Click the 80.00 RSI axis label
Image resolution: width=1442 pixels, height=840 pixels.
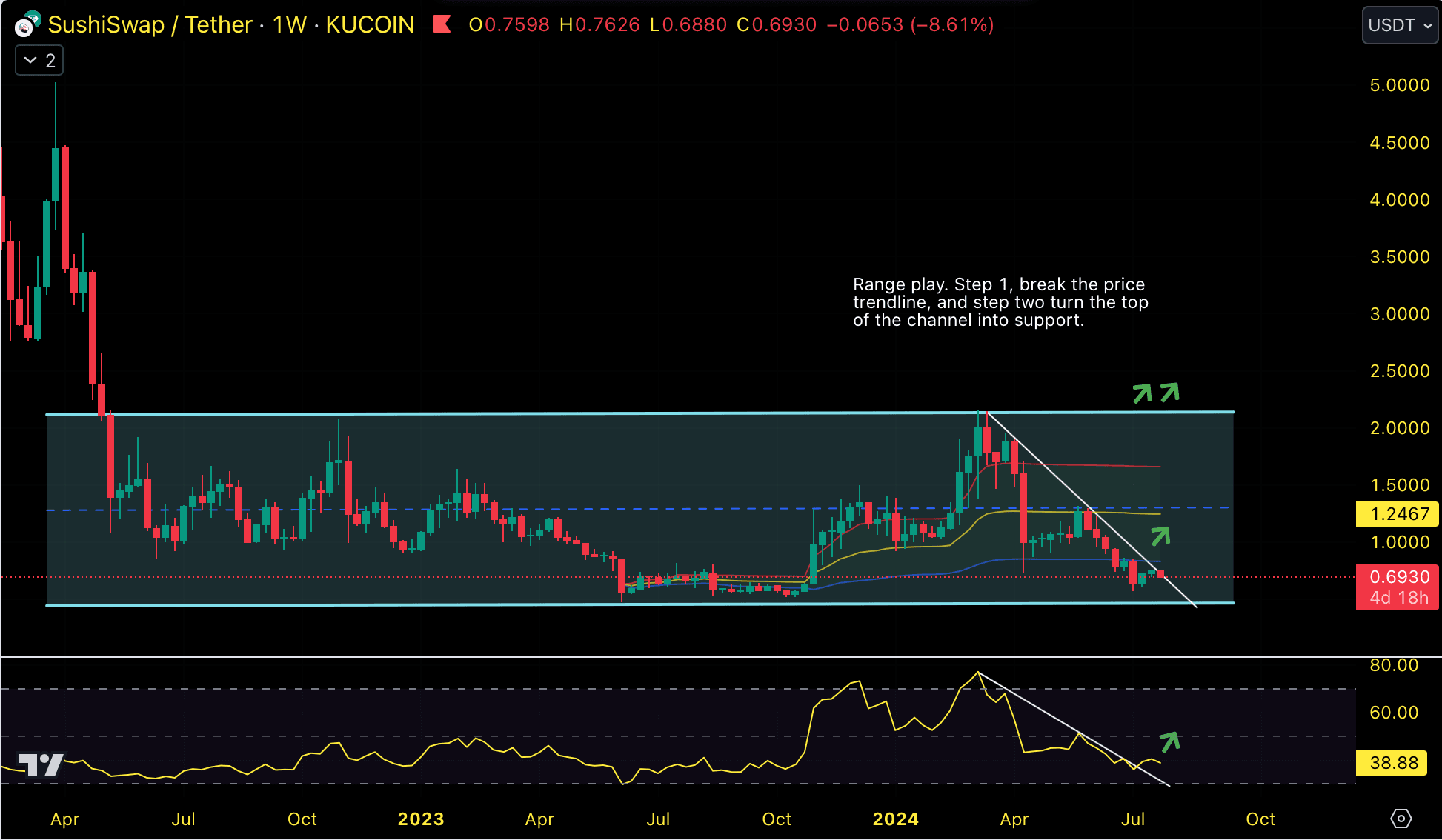(x=1394, y=665)
